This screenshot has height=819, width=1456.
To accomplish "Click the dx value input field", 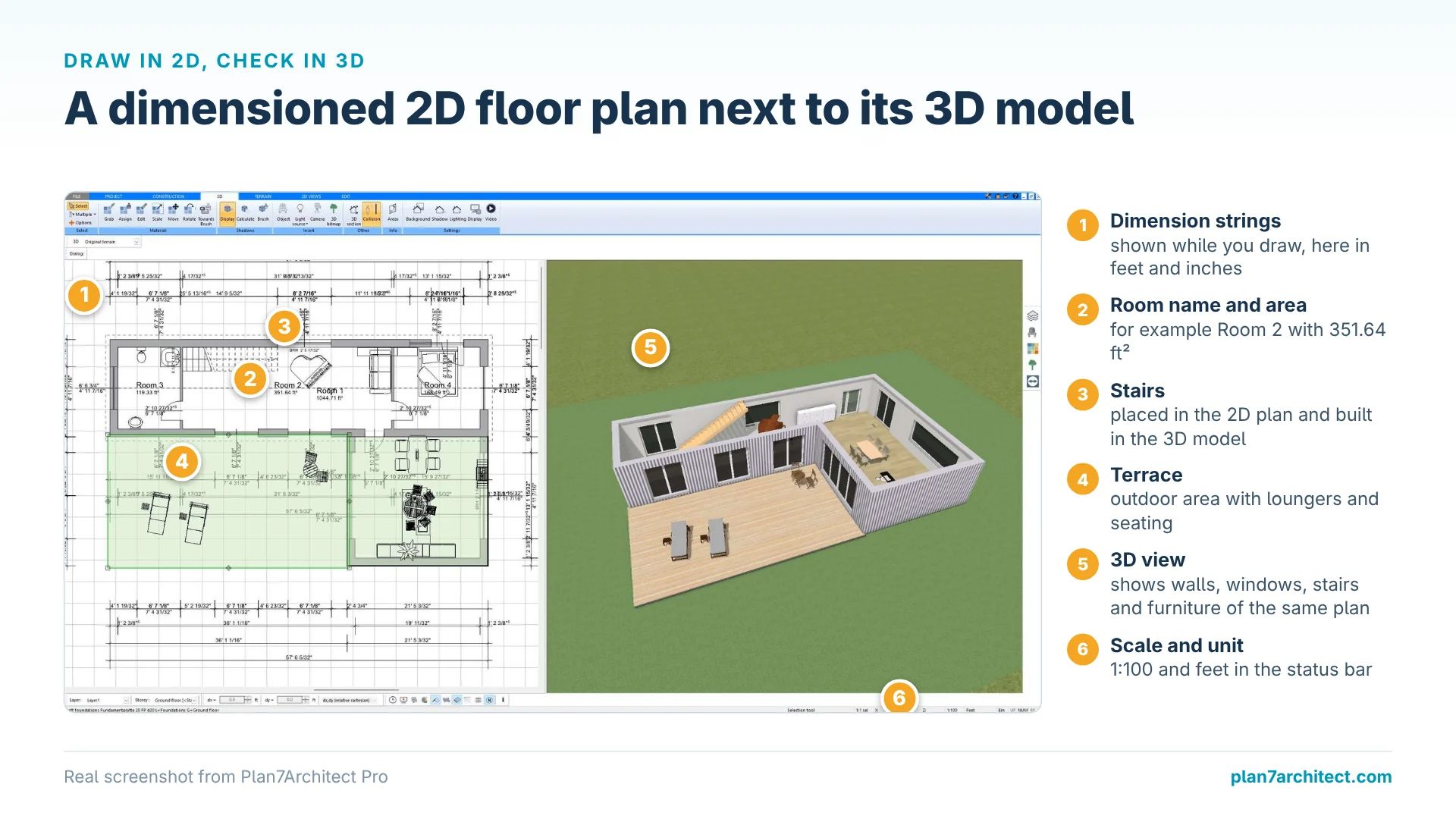I will point(232,700).
